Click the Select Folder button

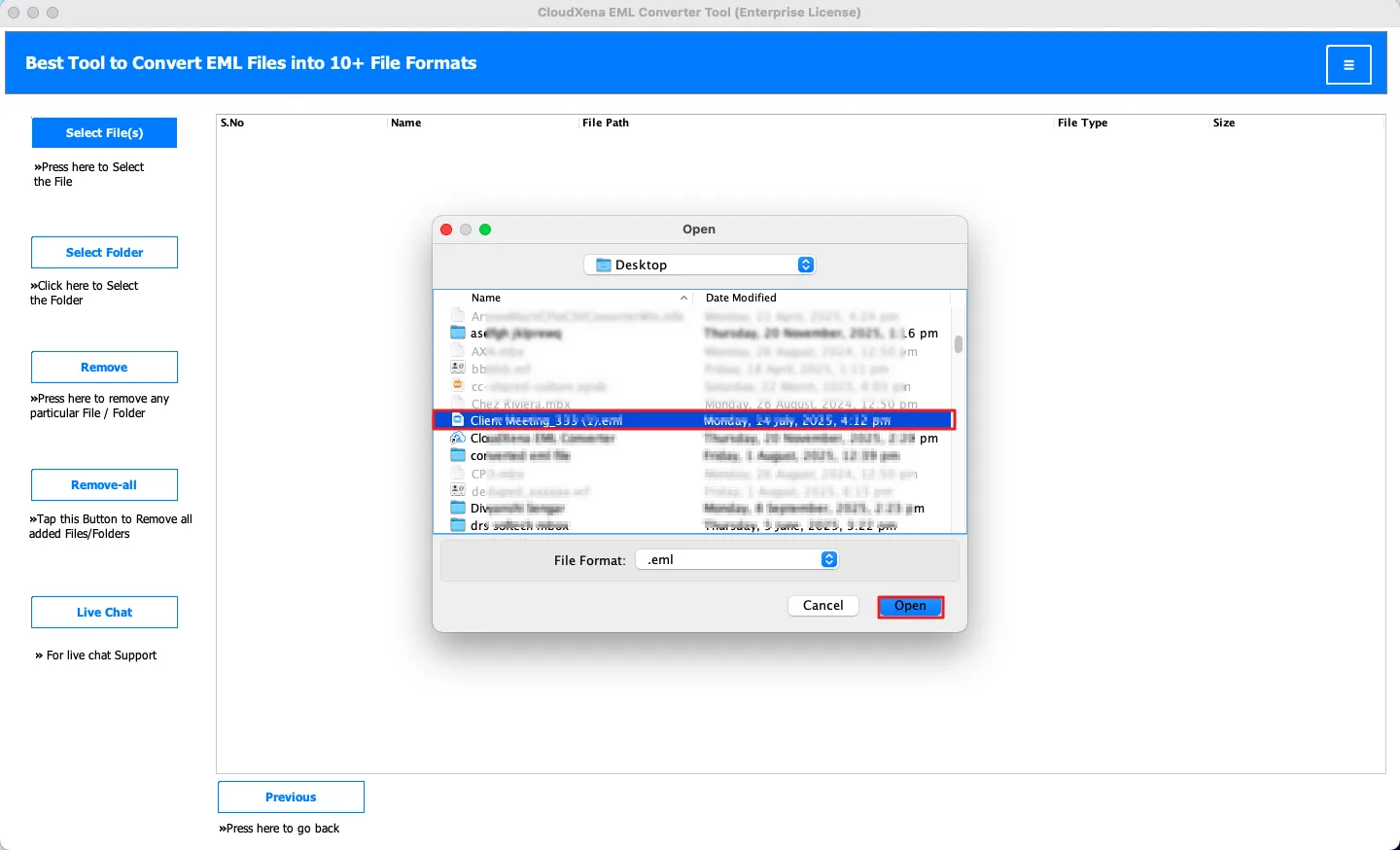coord(104,253)
